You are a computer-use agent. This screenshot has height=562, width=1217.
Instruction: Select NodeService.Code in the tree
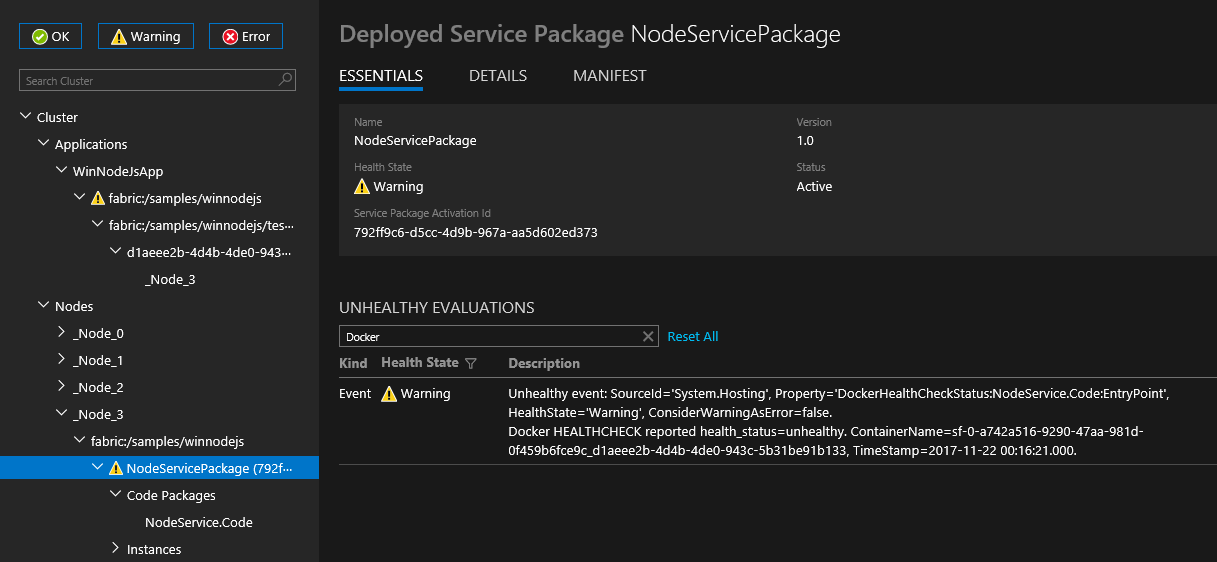198,522
